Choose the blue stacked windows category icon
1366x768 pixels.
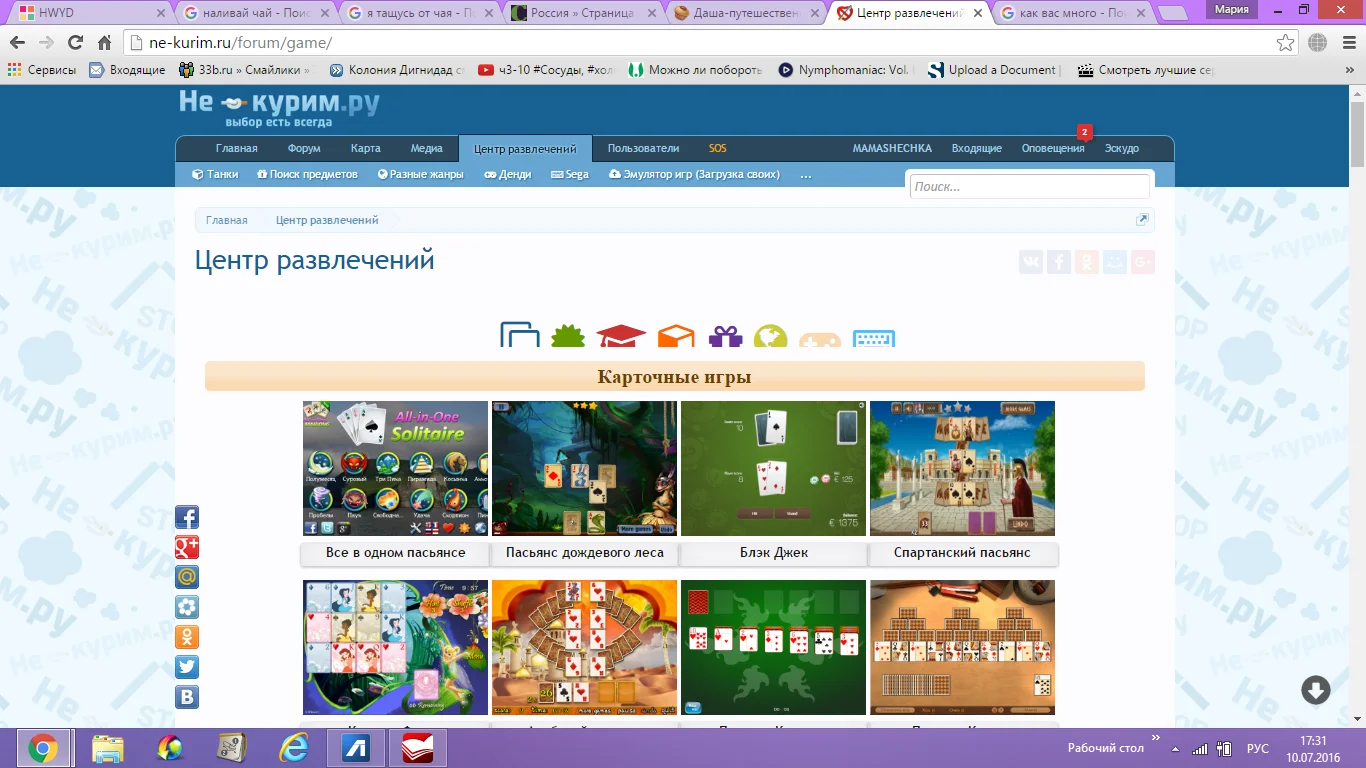520,334
